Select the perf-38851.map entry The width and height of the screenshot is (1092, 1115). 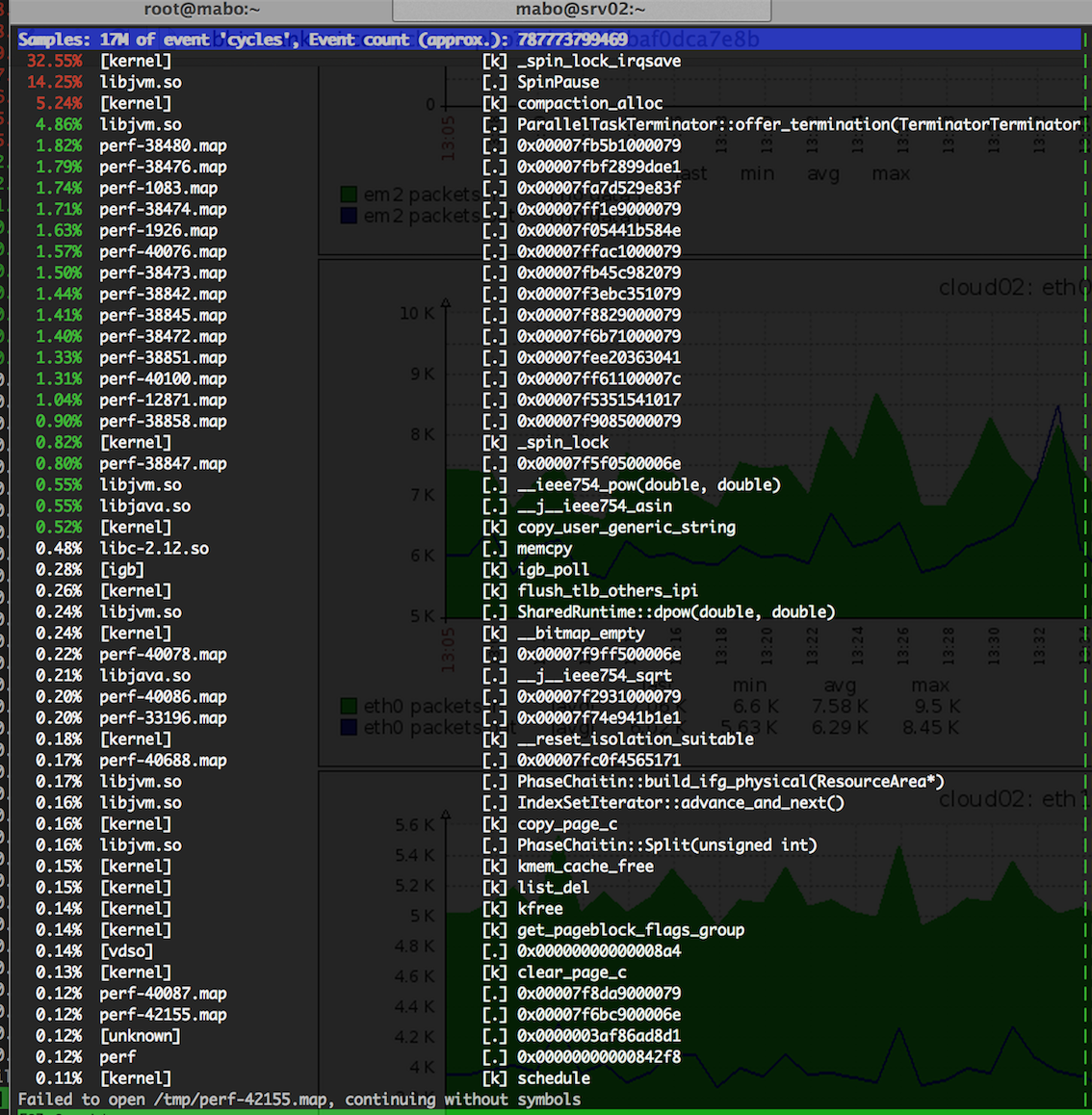coord(163,358)
